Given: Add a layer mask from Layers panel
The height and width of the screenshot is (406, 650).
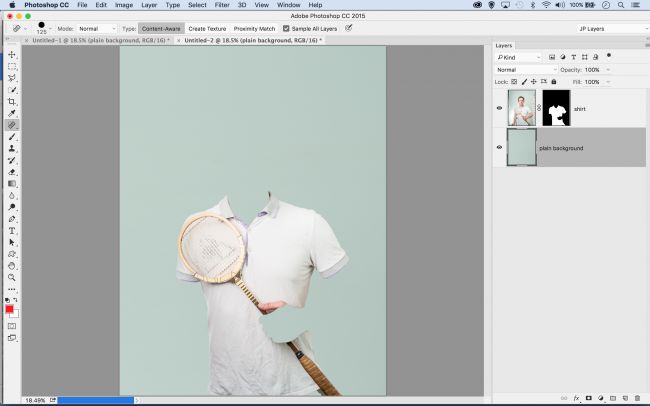Looking at the screenshot, I should click(589, 398).
